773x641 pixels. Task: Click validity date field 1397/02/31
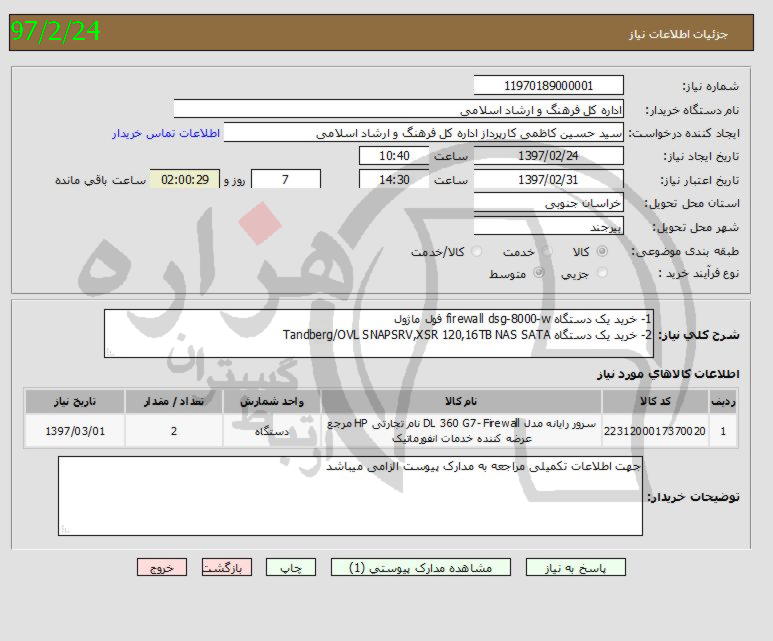[x=548, y=179]
